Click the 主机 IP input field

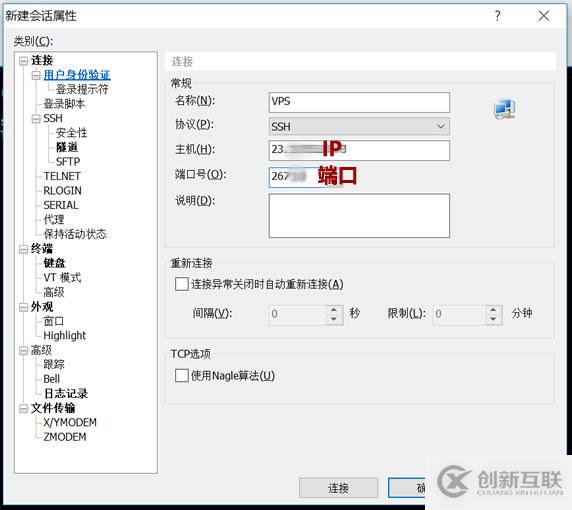(x=359, y=150)
